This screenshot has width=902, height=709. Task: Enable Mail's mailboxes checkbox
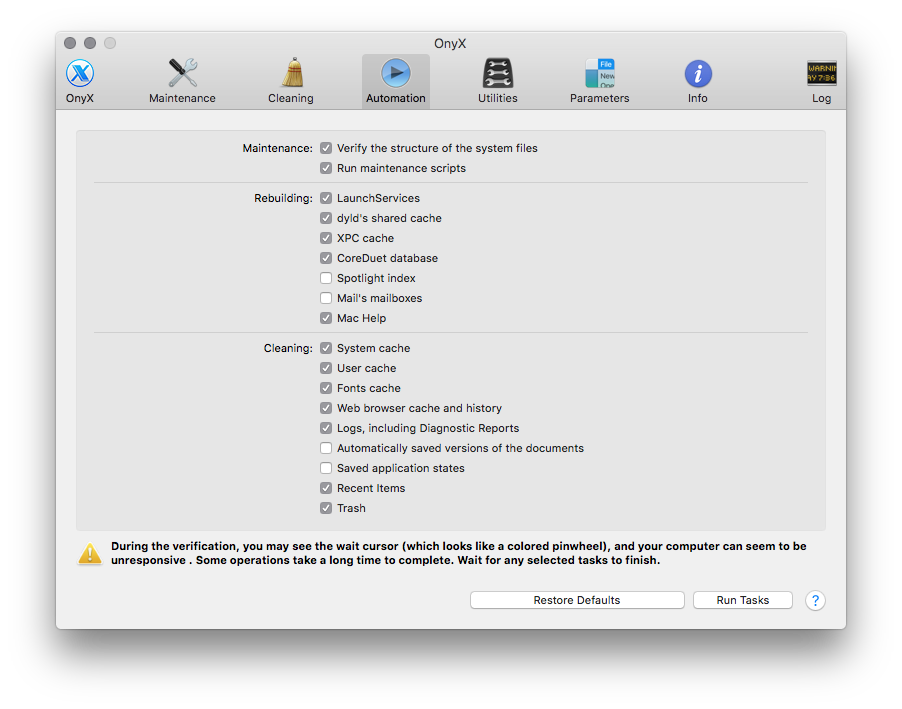click(x=326, y=298)
